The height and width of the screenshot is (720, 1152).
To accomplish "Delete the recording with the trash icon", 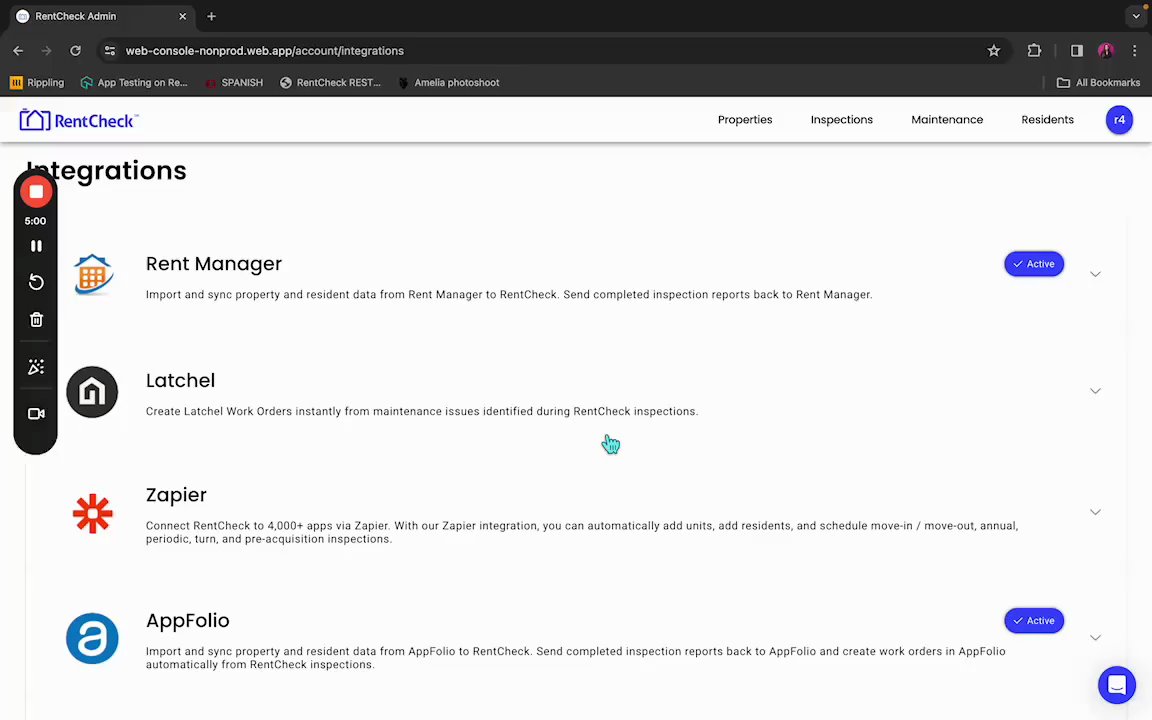I will 36,320.
